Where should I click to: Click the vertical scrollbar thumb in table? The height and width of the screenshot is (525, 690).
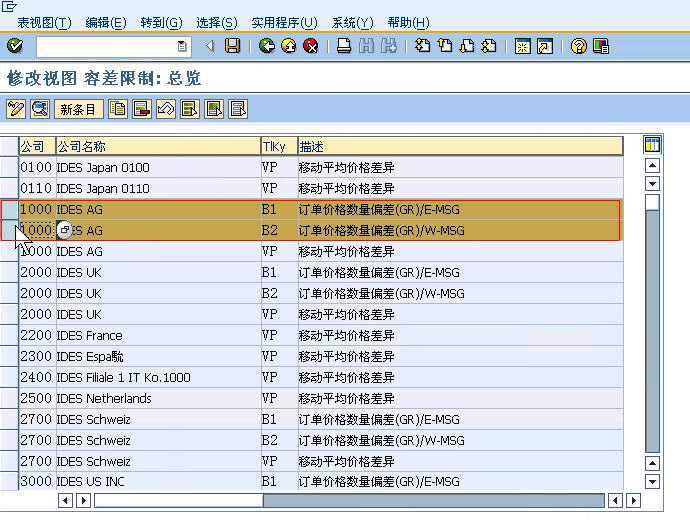click(x=652, y=203)
